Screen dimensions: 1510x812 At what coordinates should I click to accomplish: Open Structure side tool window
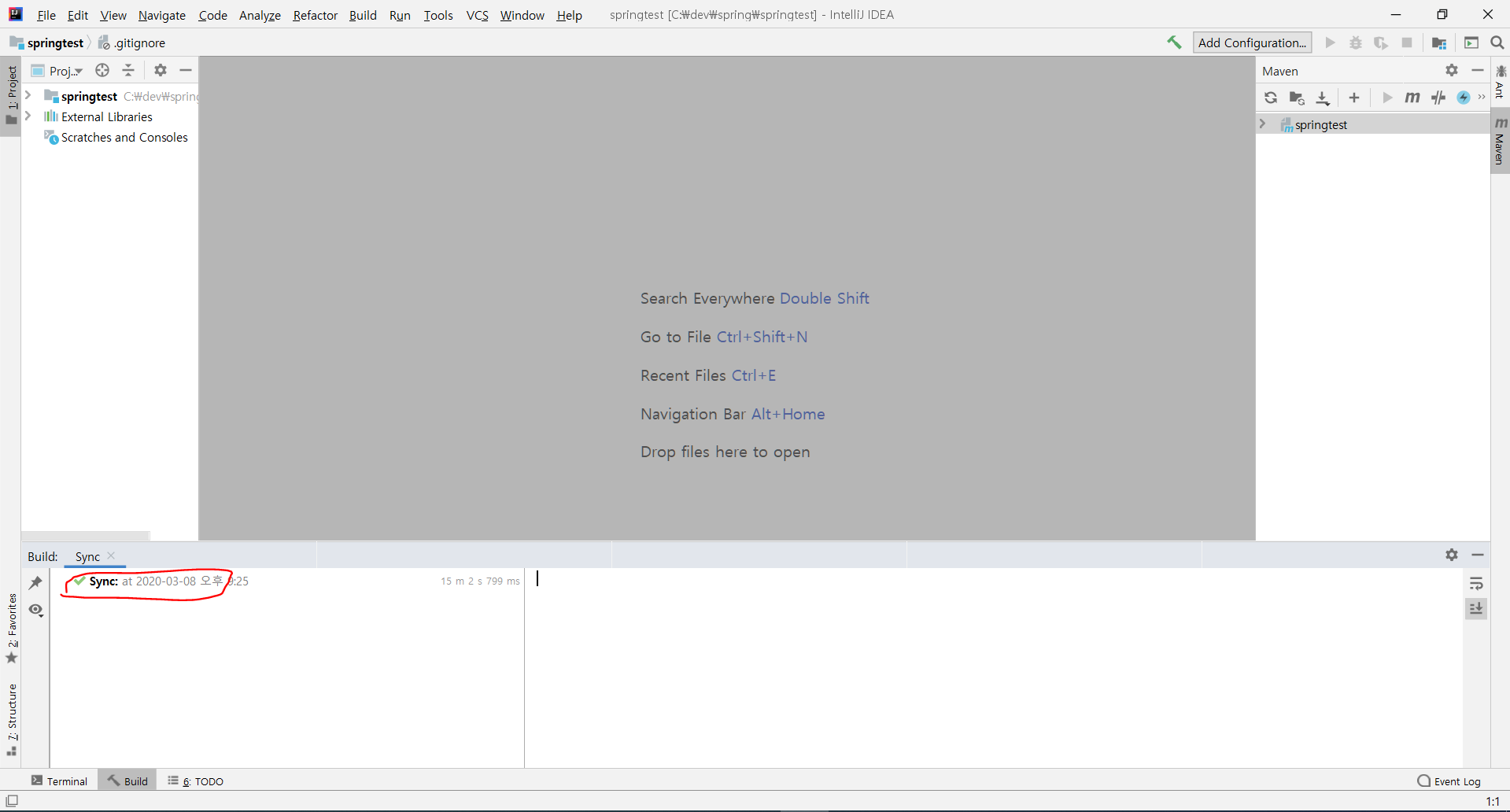click(x=11, y=721)
